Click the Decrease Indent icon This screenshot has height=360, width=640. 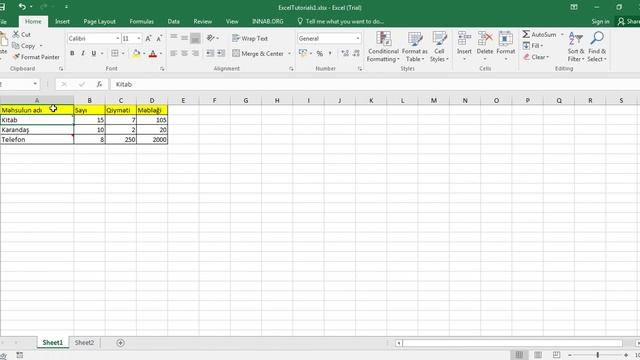[210, 53]
